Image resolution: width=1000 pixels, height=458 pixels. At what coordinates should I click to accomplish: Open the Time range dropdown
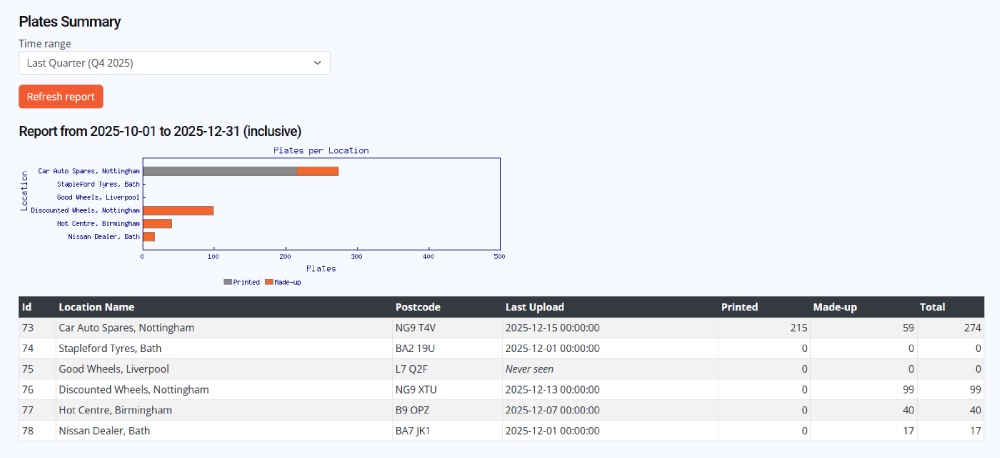point(174,63)
